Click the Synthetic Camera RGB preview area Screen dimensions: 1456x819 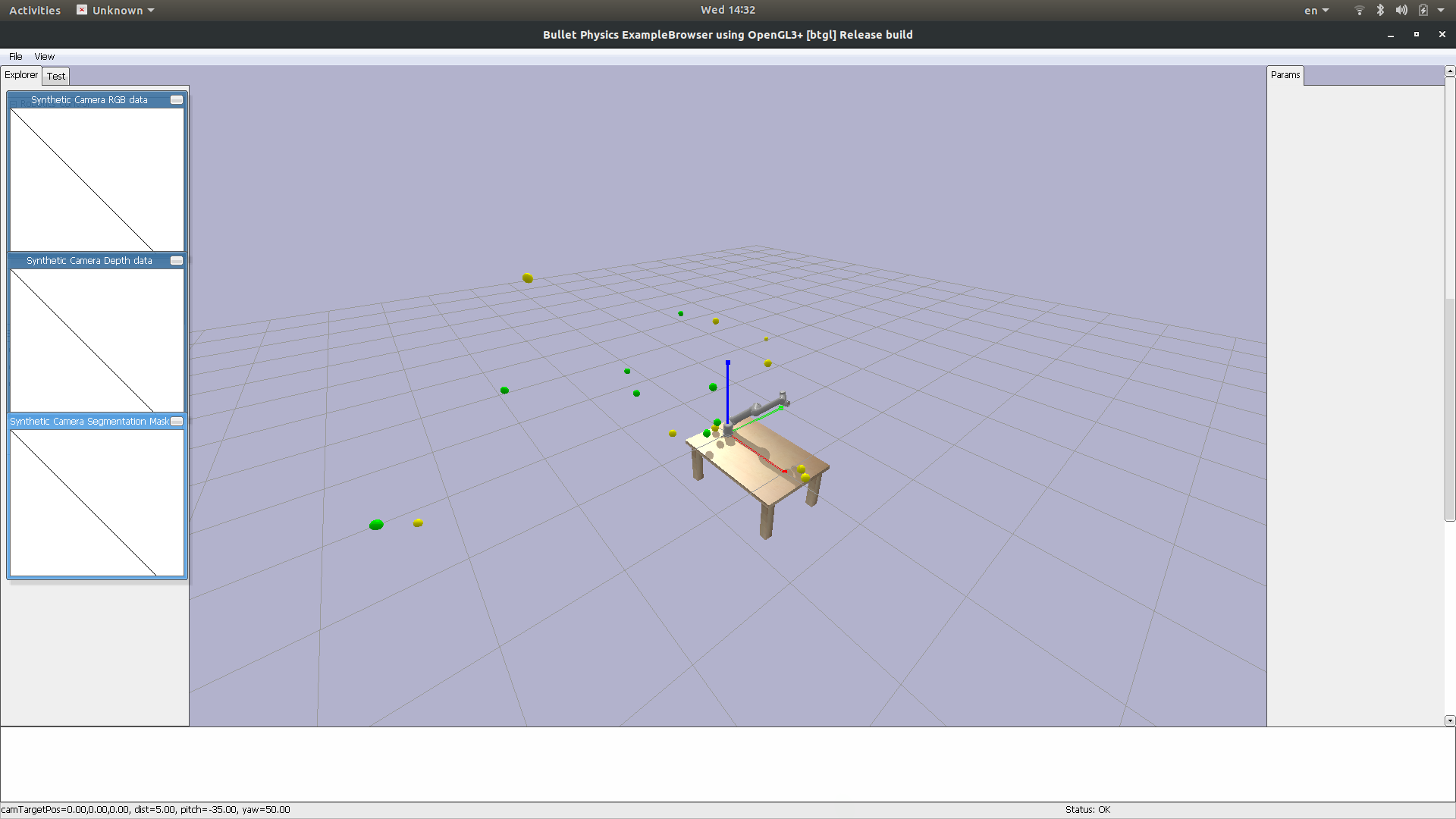coord(96,180)
